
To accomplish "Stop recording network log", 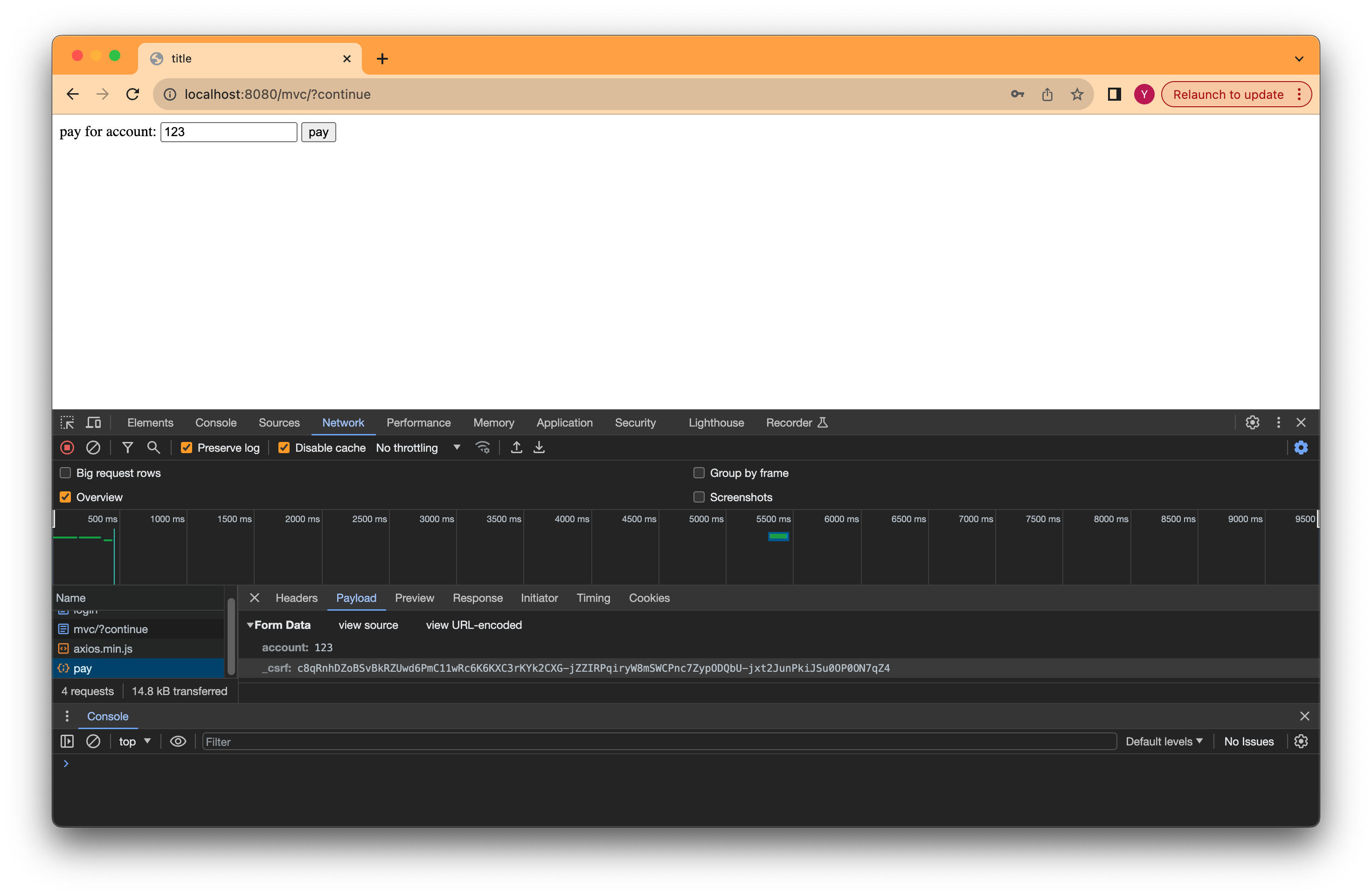I will pyautogui.click(x=67, y=448).
